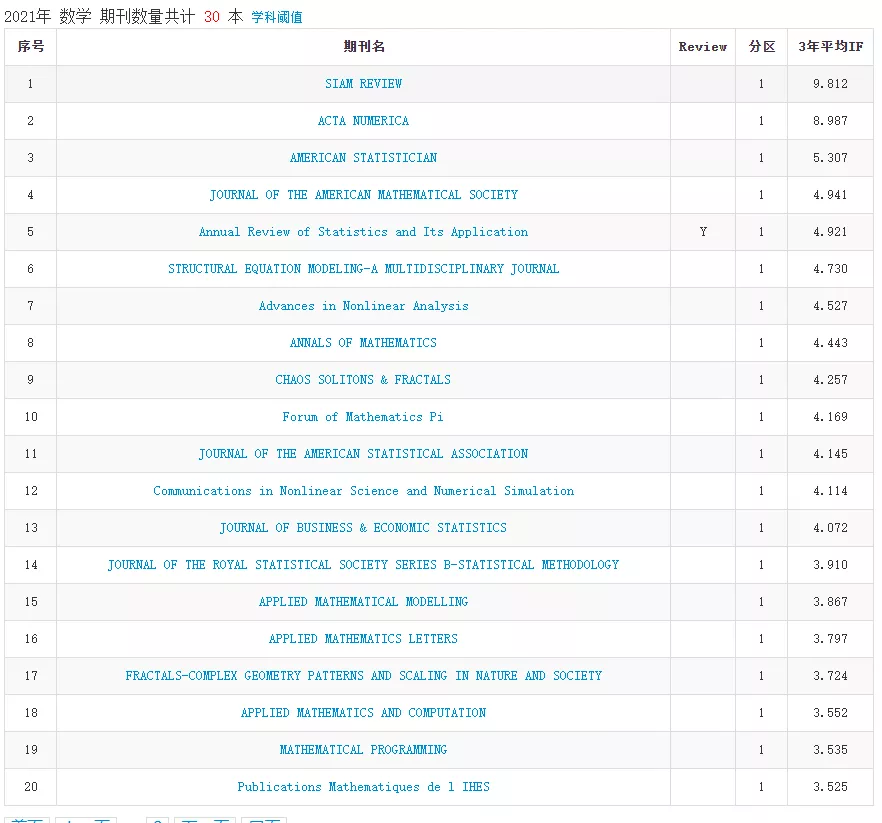The width and height of the screenshot is (882, 823).
Task: Open FRACTALS-COMPLEX GEOMETRY PATTERNS journal link
Action: [x=363, y=676]
